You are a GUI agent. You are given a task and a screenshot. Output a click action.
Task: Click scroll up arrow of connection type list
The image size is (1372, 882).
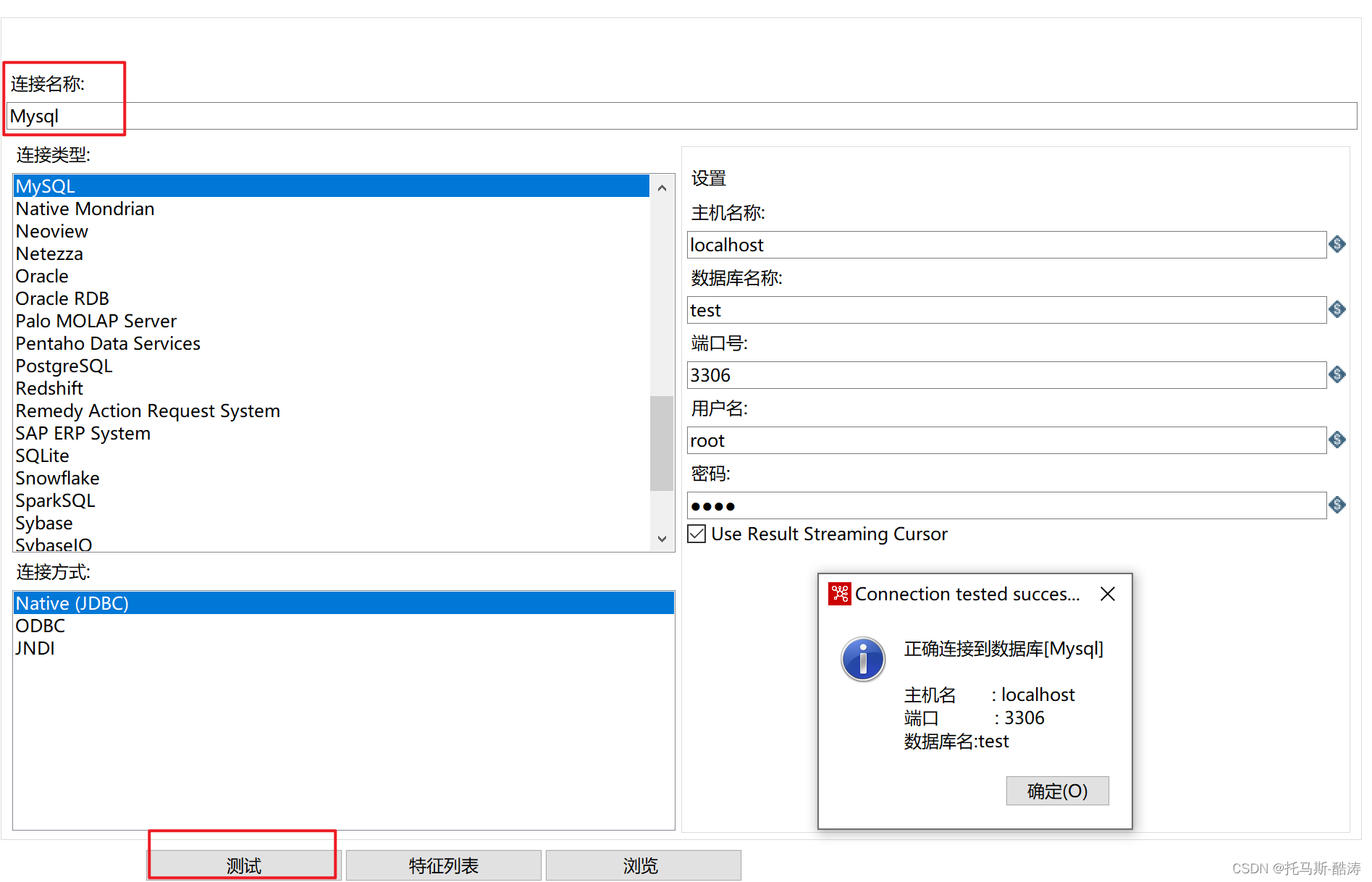662,188
